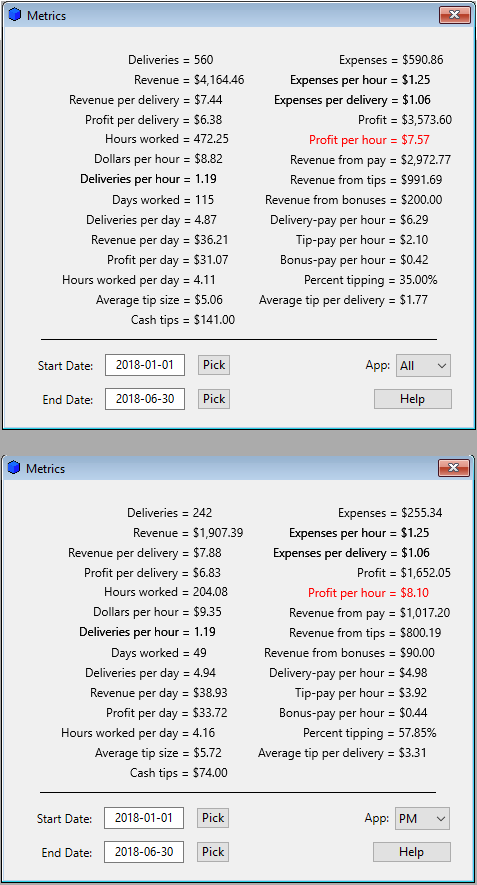Open Help in the bottom Metrics window
This screenshot has width=477, height=885.
pyautogui.click(x=412, y=852)
